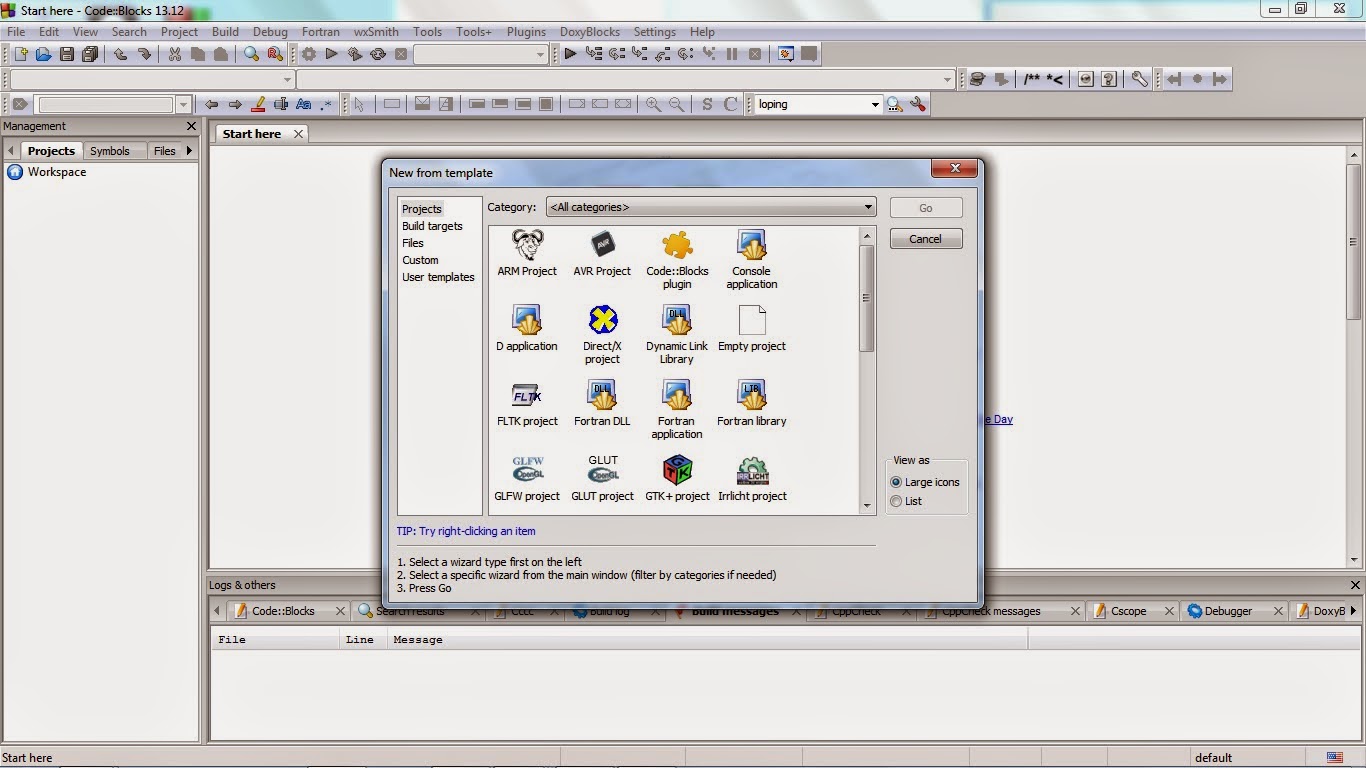Click the Debugging windows icon
1366x768 pixels.
point(786,54)
